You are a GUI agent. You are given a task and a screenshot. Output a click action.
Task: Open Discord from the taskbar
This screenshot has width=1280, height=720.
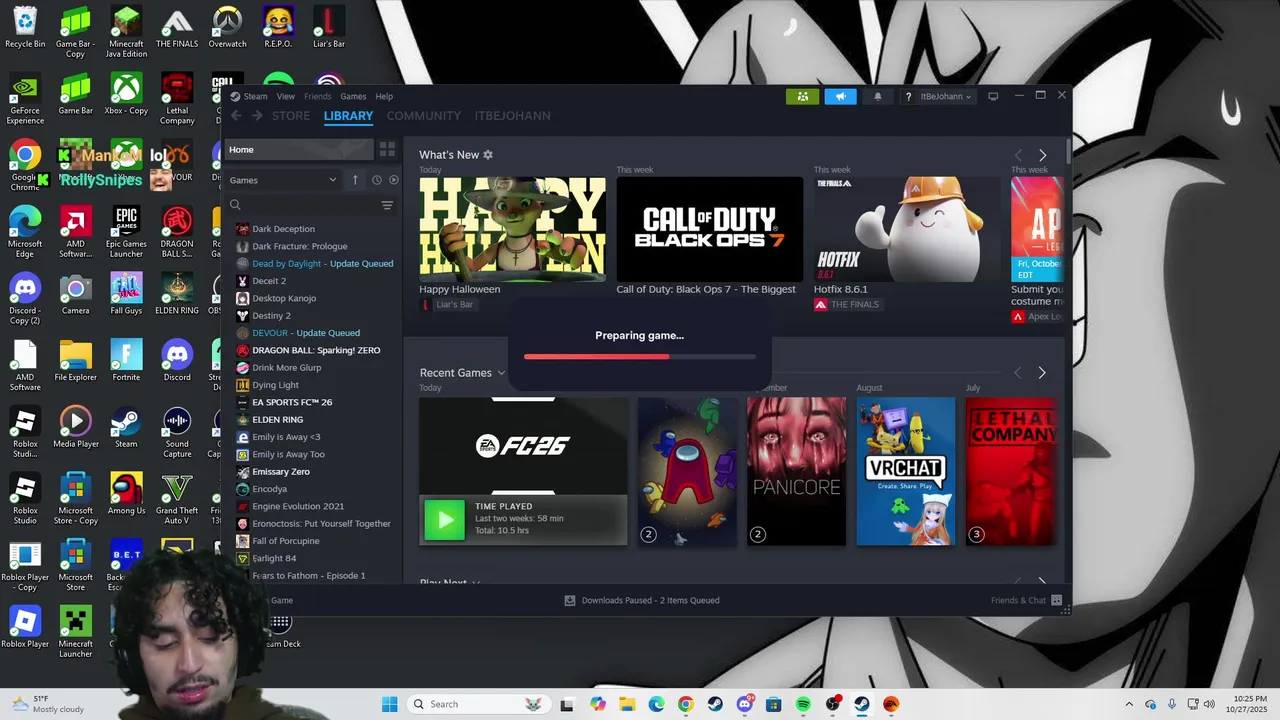pos(744,704)
